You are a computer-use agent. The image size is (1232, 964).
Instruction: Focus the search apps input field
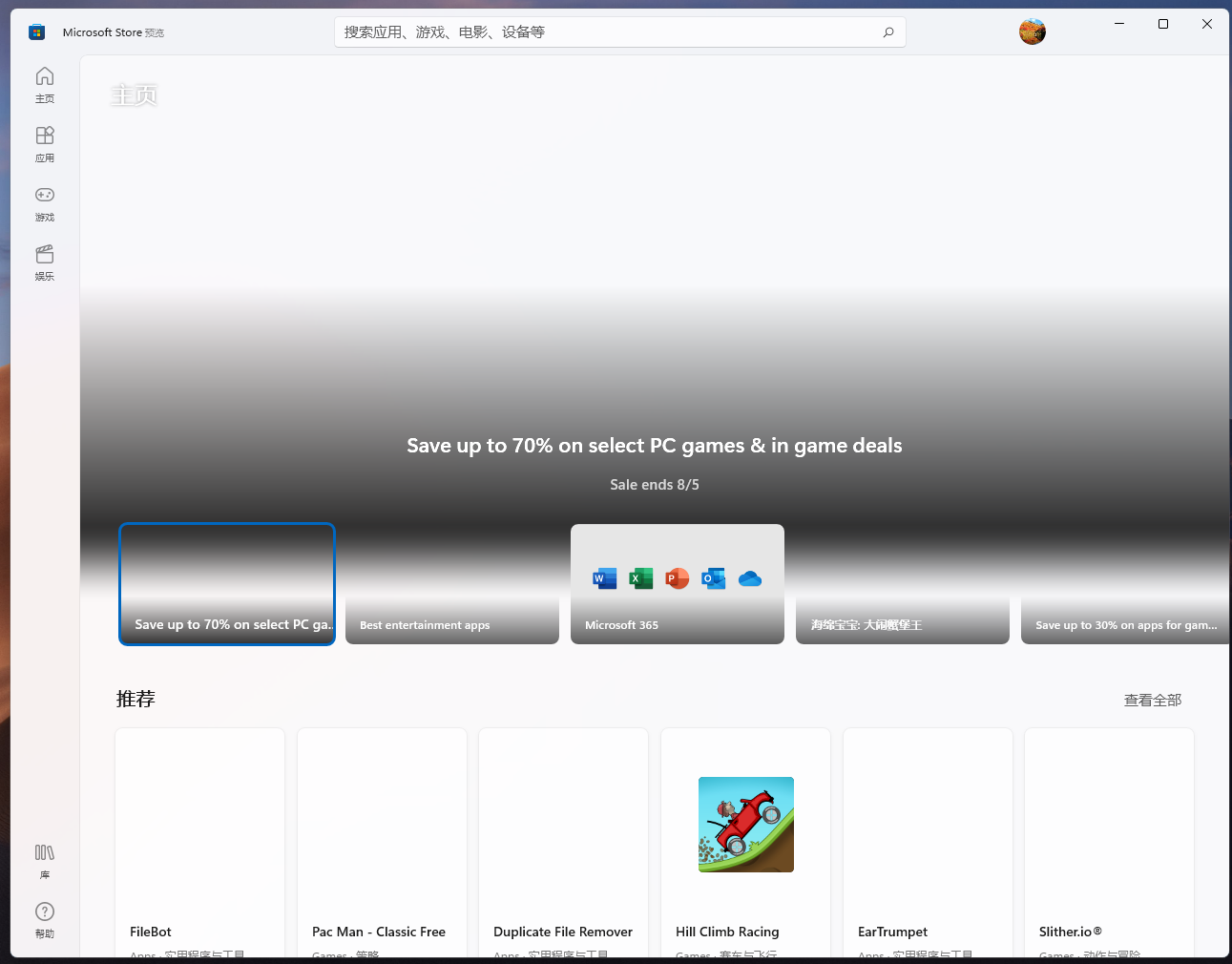coord(620,32)
